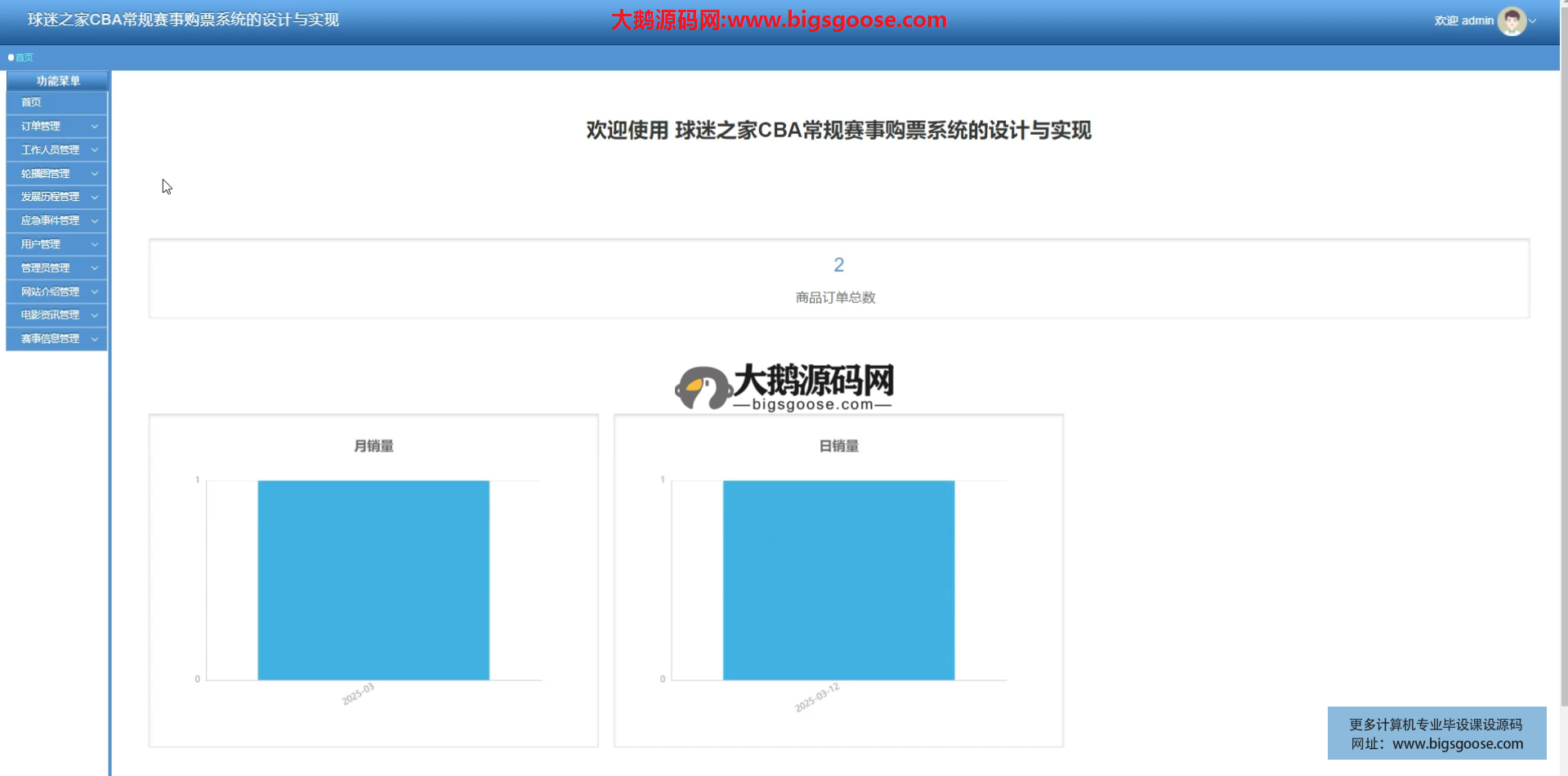Open the dropdown arrow beside admin avatar

(1533, 21)
